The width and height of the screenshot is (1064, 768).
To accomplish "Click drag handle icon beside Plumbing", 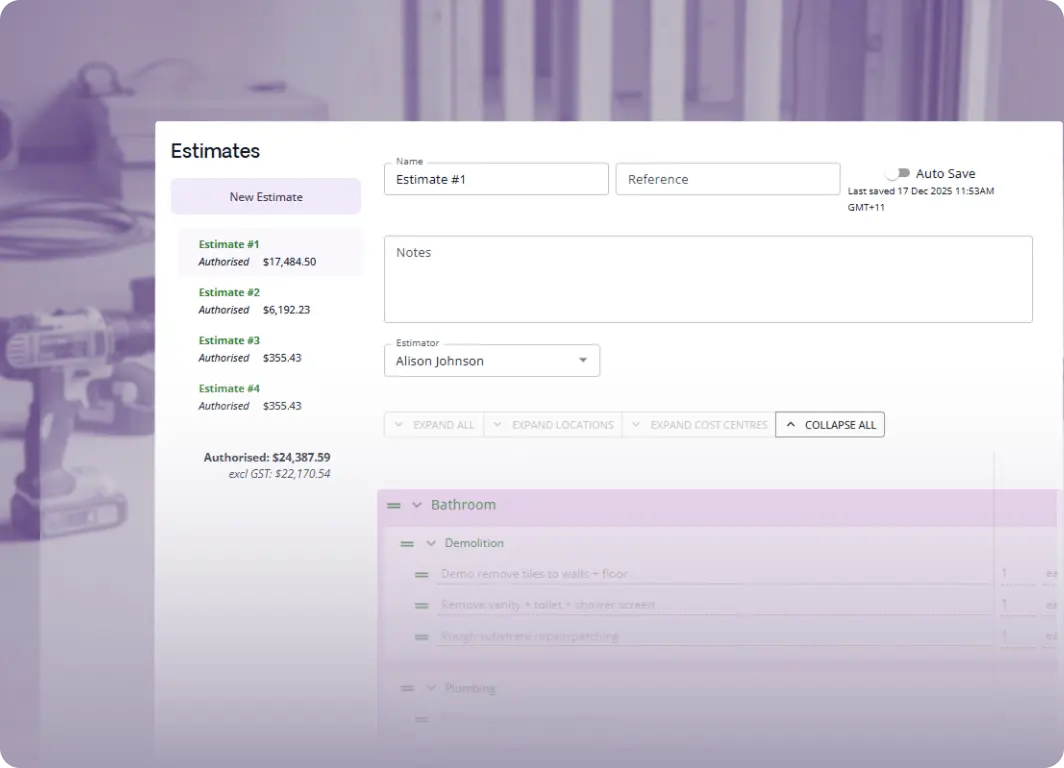I will [x=407, y=689].
